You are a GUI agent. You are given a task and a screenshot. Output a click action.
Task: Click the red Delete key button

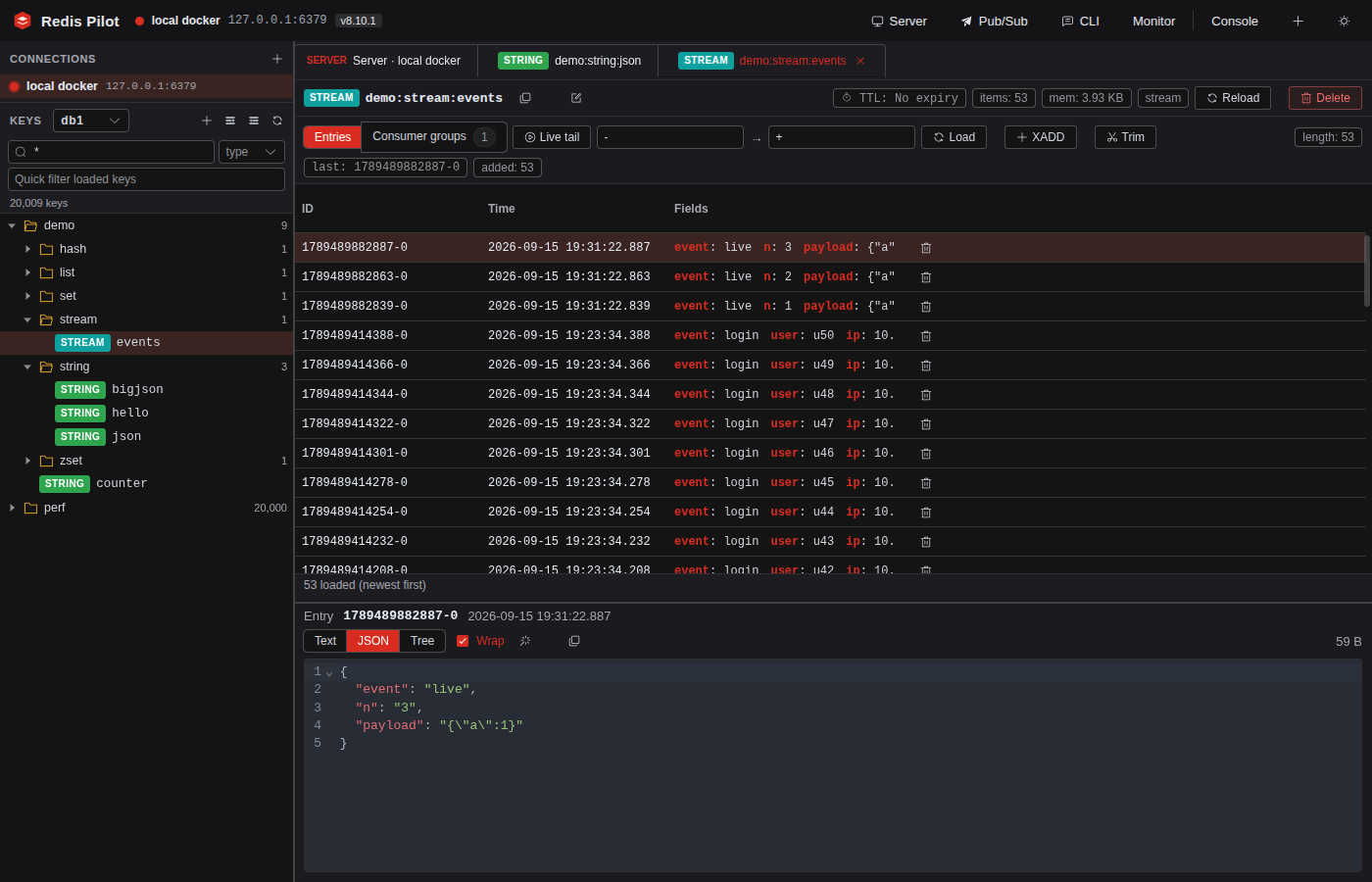click(1325, 98)
